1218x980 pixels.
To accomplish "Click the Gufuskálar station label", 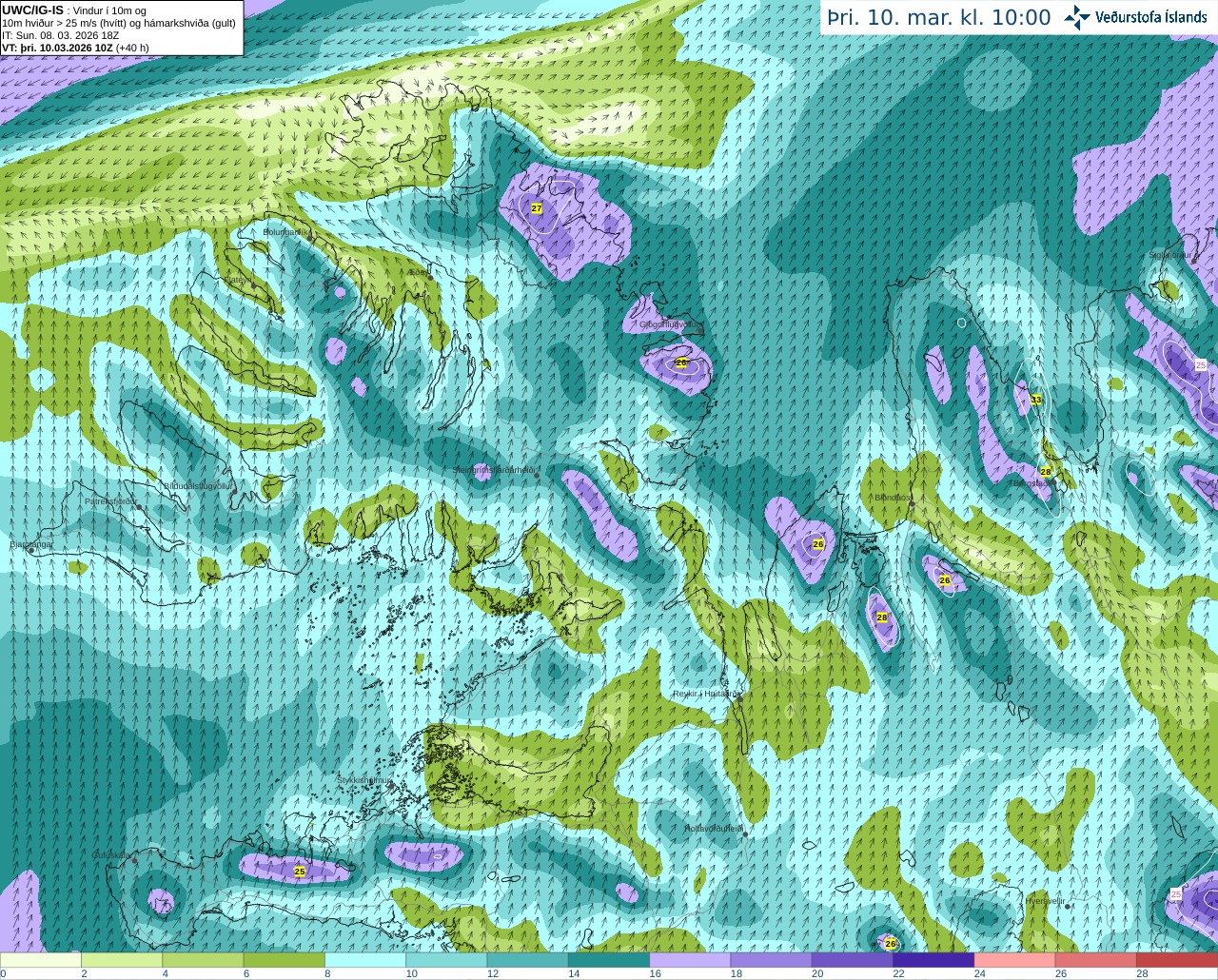I will point(110,855).
